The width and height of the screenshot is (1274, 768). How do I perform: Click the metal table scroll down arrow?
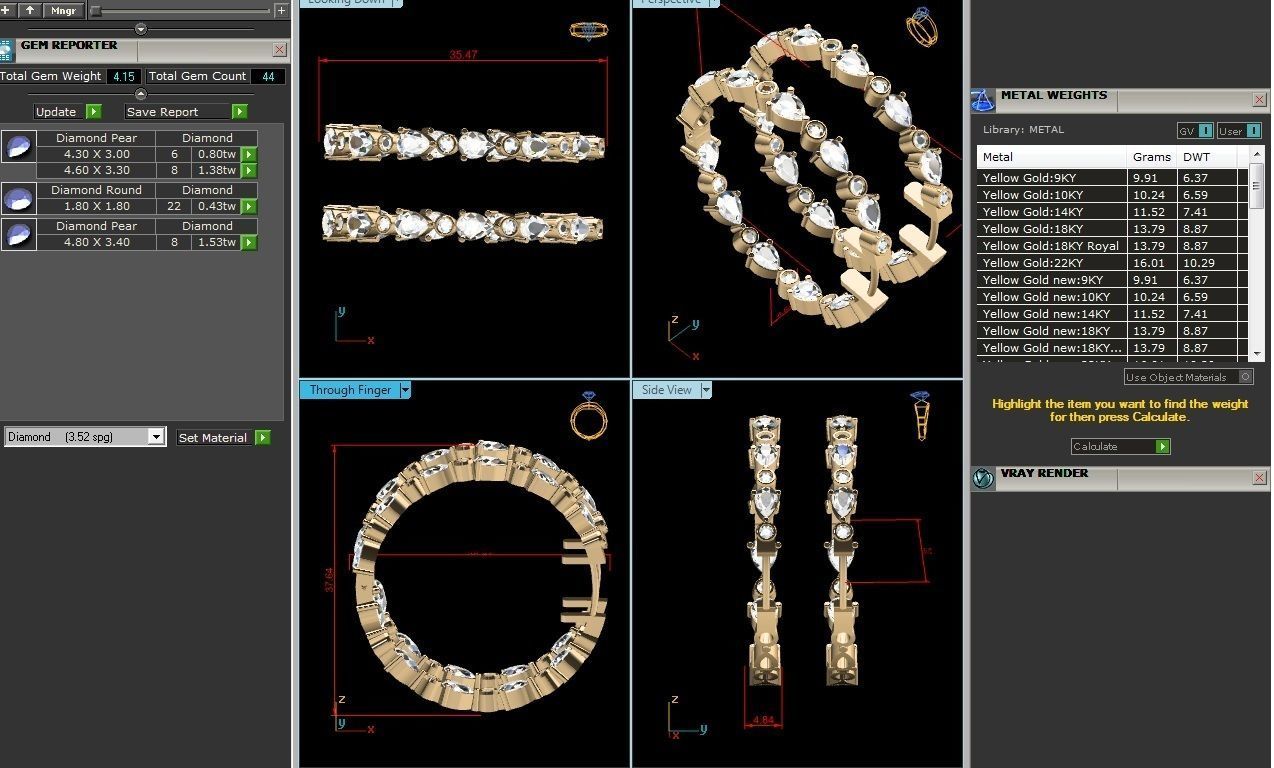pos(1257,353)
